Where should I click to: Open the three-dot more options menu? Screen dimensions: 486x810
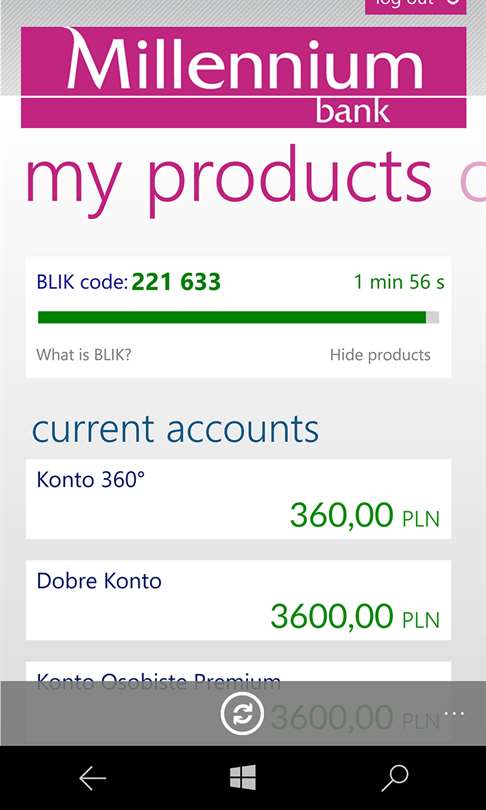(x=454, y=714)
